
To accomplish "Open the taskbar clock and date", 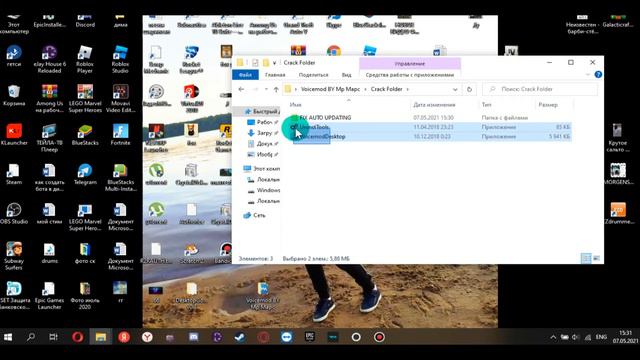I will pyautogui.click(x=625, y=337).
